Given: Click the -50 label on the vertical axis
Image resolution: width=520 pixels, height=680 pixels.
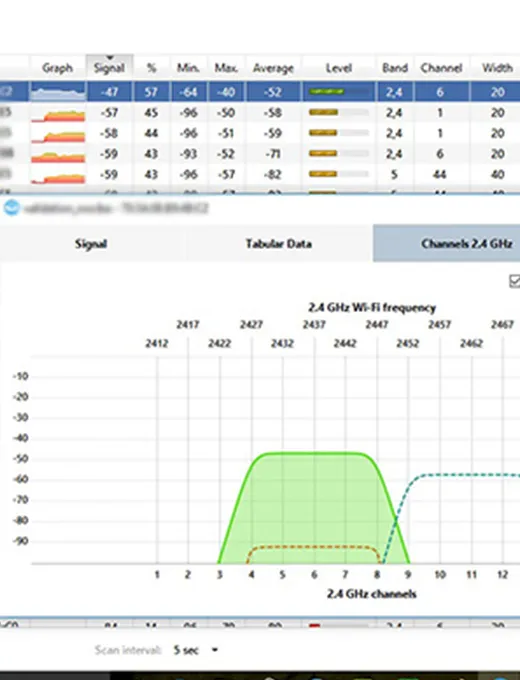Looking at the screenshot, I should tap(20, 458).
